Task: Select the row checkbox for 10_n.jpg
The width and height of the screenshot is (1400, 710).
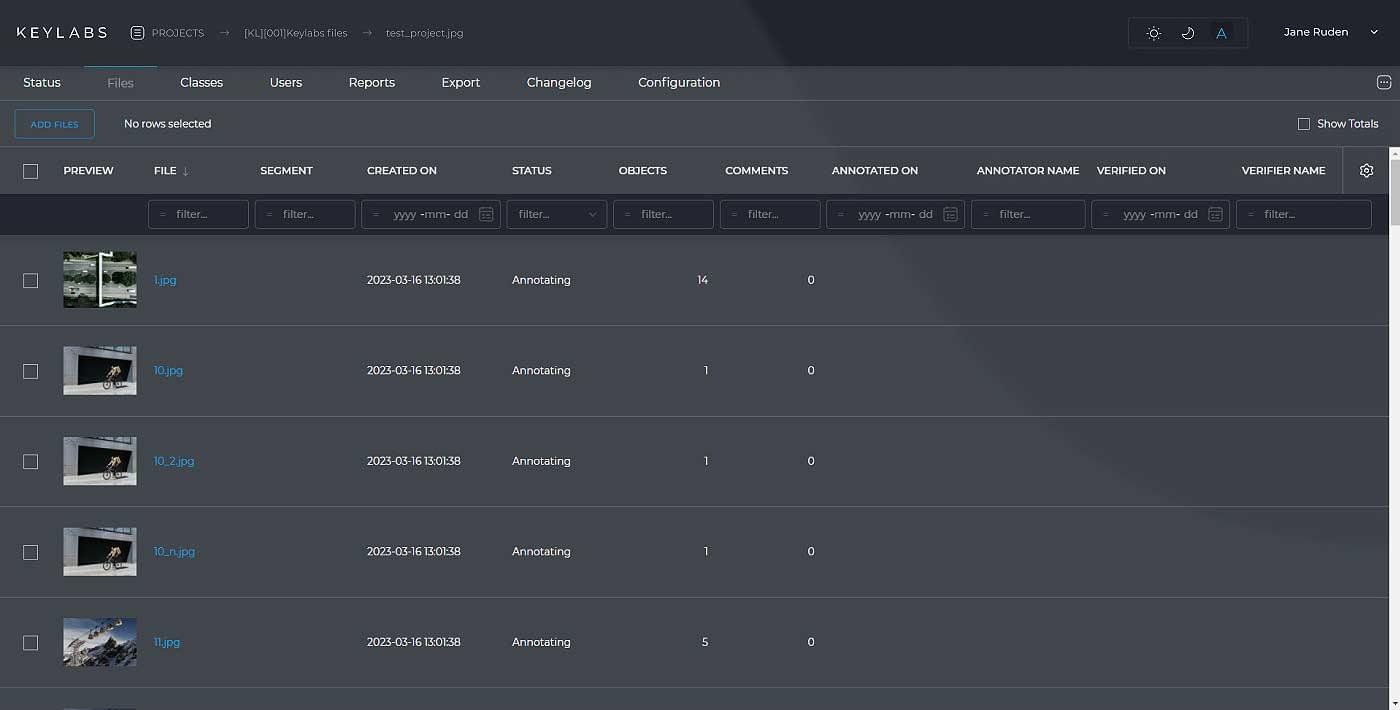Action: (31, 552)
